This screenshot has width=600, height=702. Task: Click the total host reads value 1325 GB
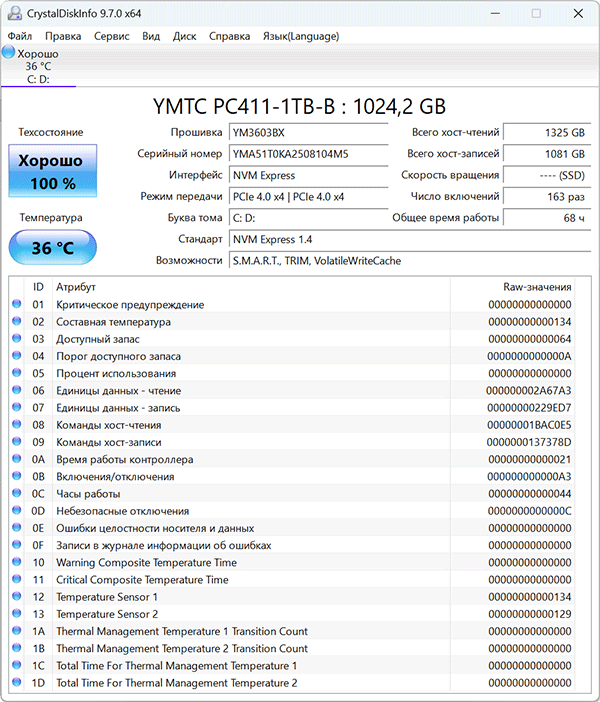coord(547,133)
